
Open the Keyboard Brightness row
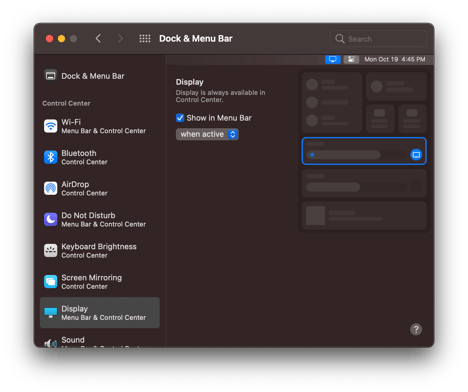(100, 250)
